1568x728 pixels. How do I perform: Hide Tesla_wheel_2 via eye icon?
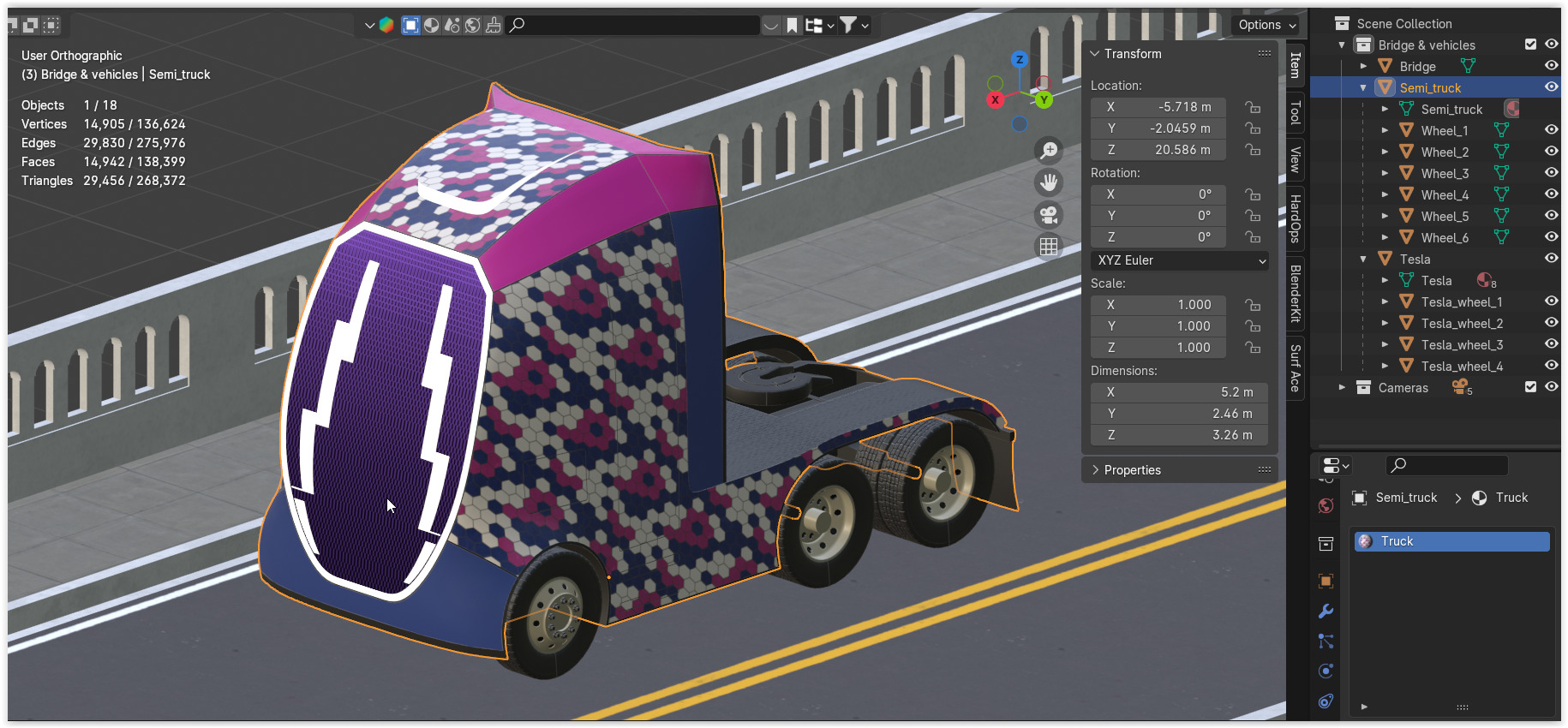click(x=1551, y=322)
